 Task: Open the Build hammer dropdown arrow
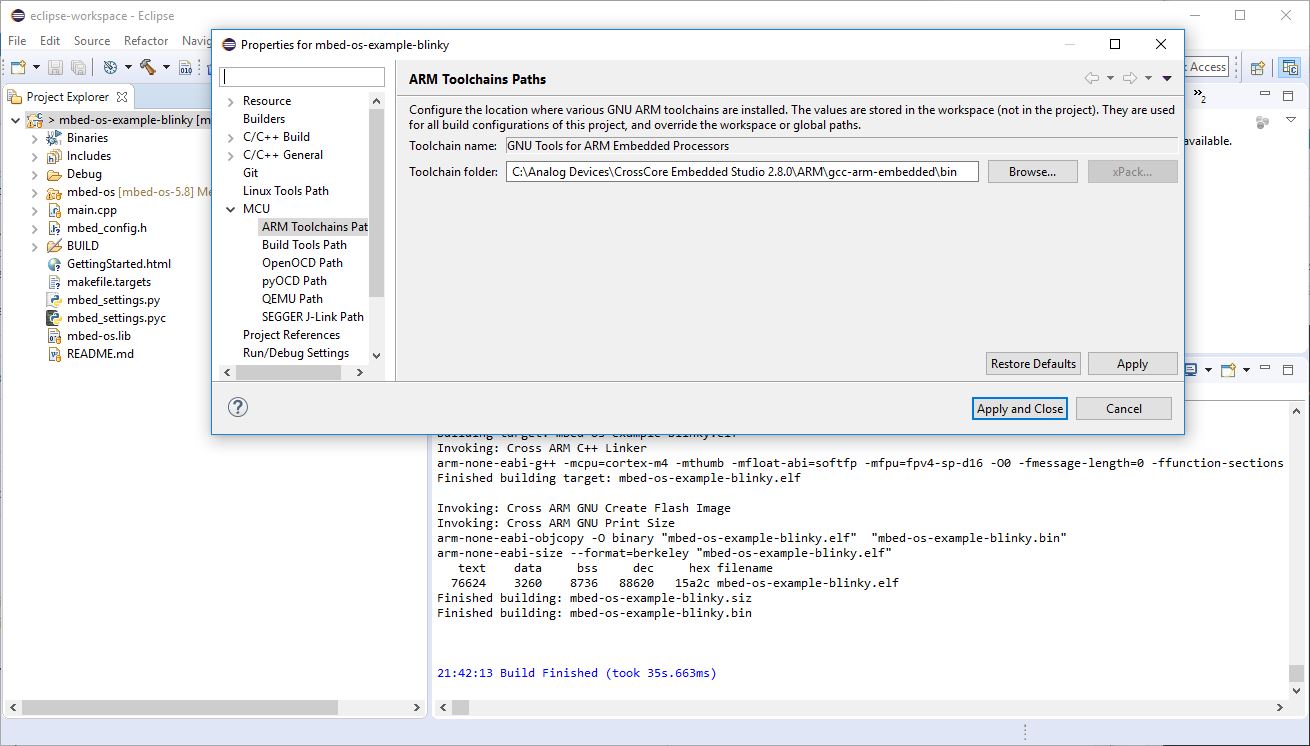(x=166, y=67)
